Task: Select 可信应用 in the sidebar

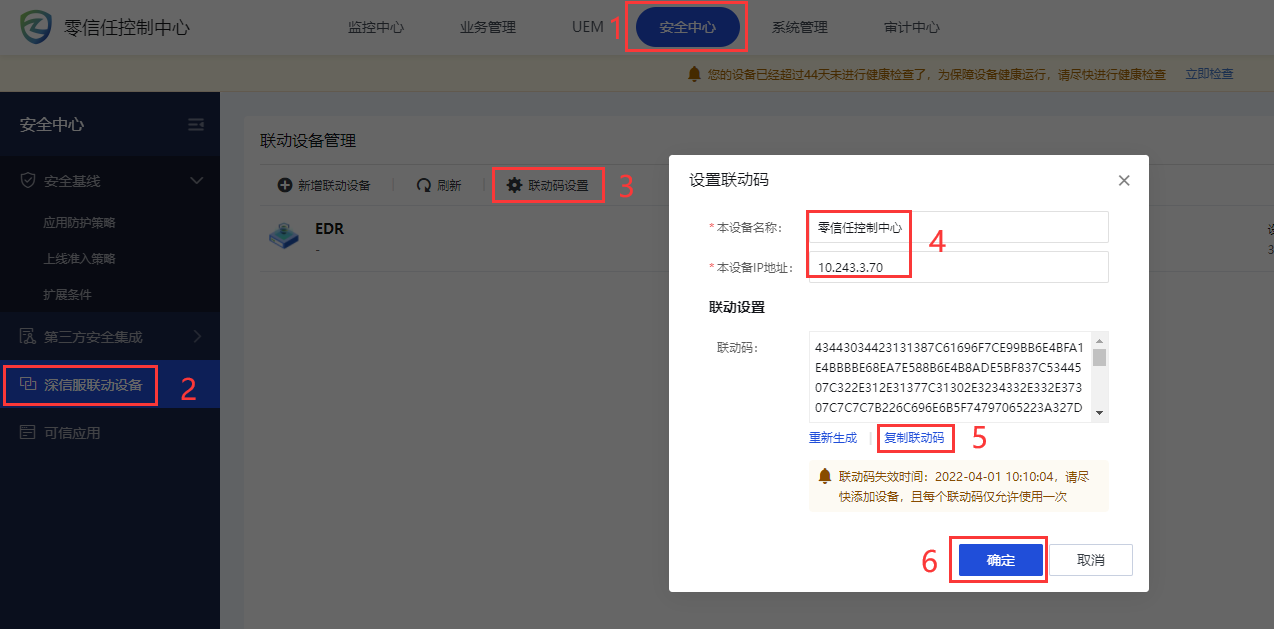Action: point(110,432)
